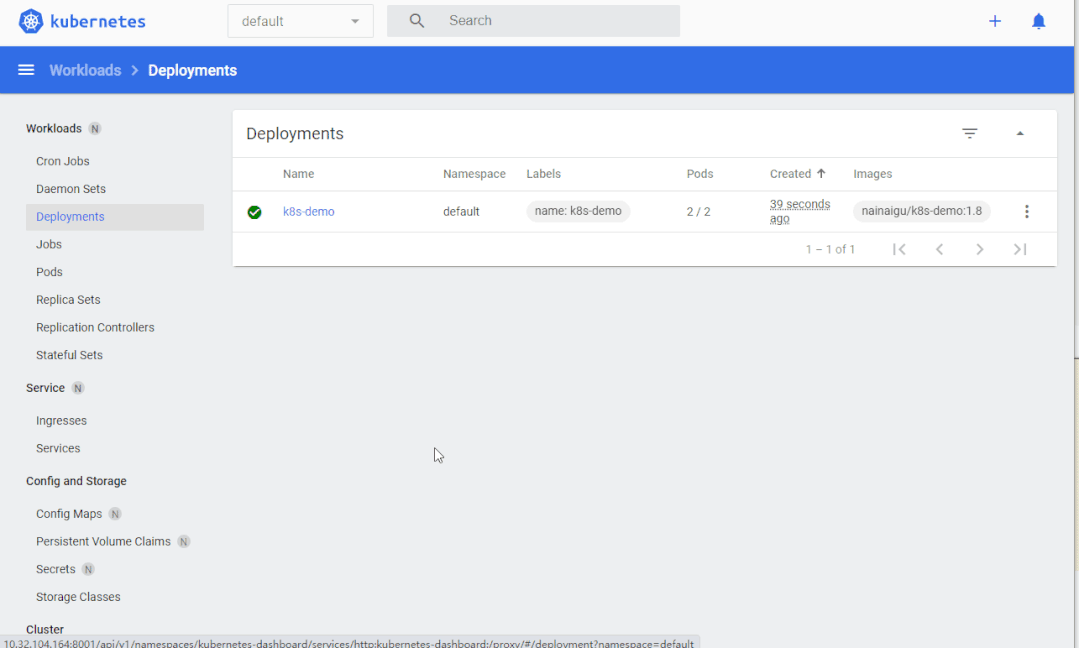
Task: Open the default namespace dropdown
Action: pos(300,21)
